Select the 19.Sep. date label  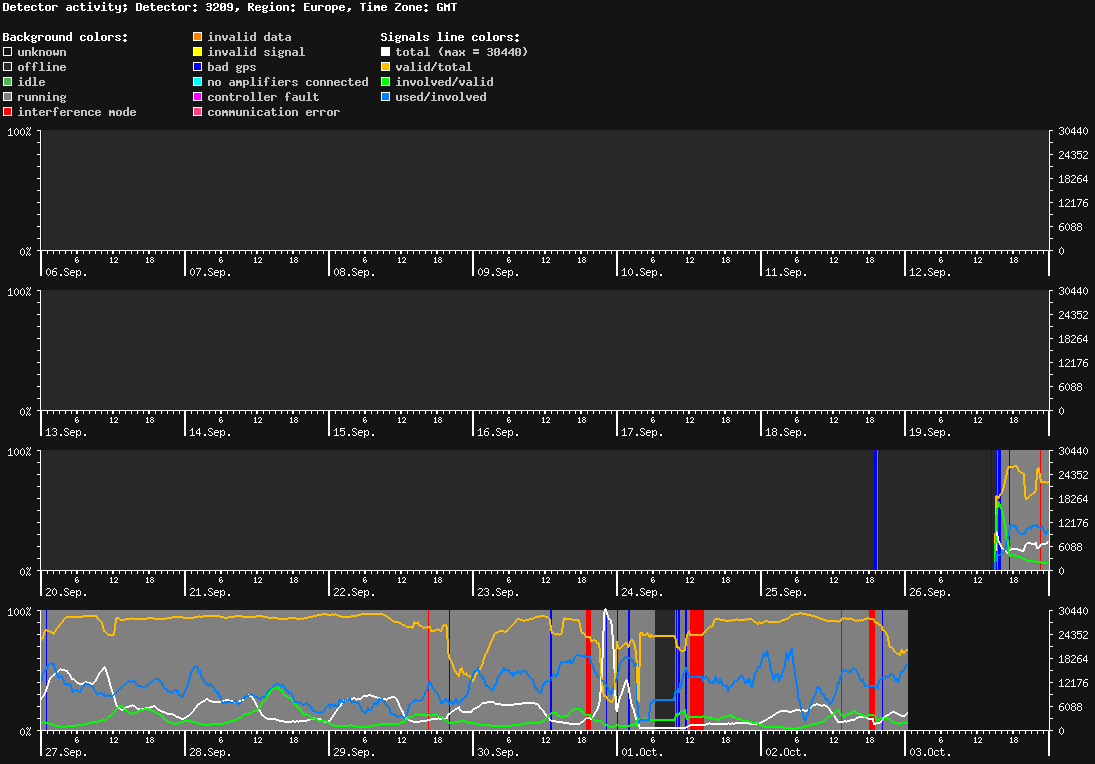(930, 432)
